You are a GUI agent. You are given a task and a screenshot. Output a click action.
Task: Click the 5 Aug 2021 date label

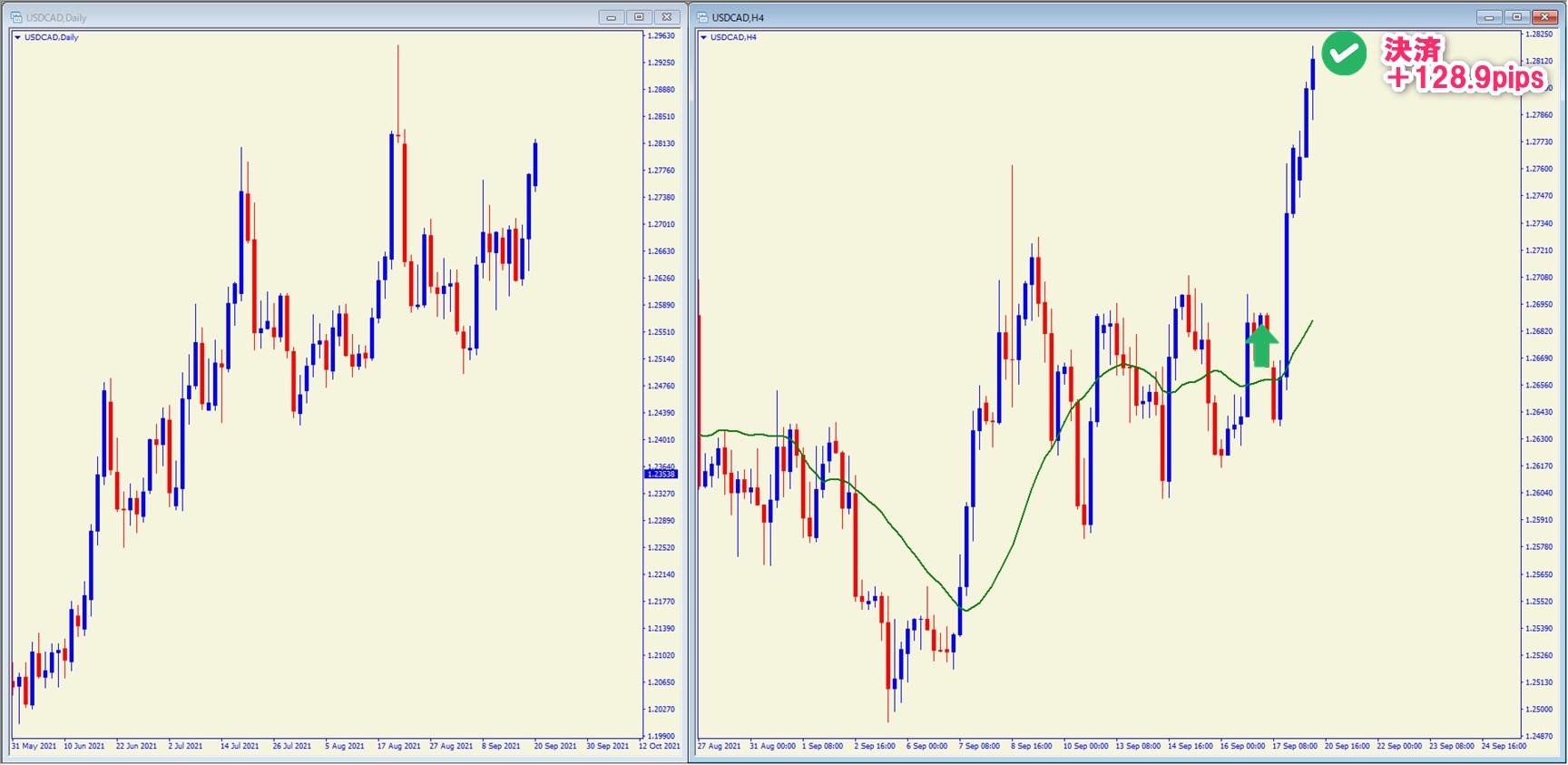pyautogui.click(x=345, y=746)
